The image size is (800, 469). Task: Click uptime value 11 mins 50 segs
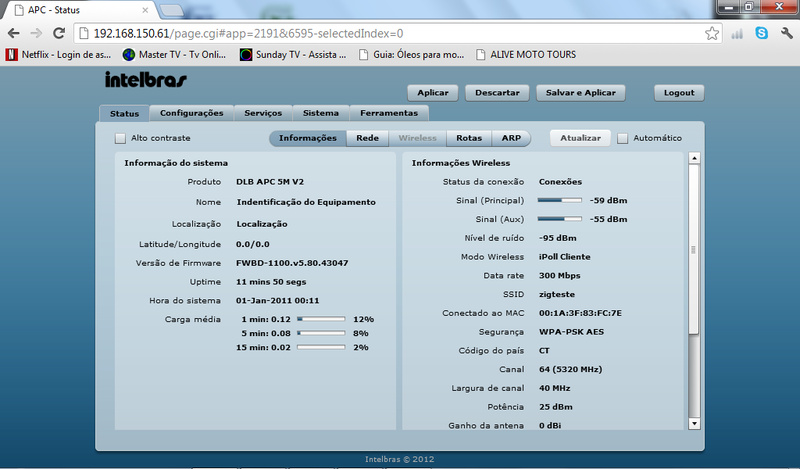tap(271, 282)
